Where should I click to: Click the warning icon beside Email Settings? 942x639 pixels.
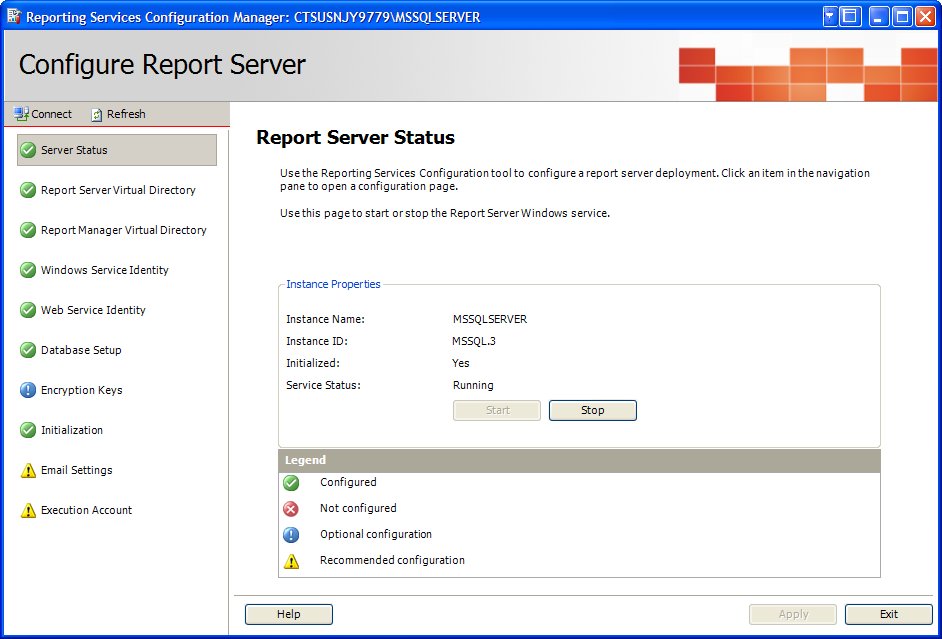pyautogui.click(x=28, y=470)
